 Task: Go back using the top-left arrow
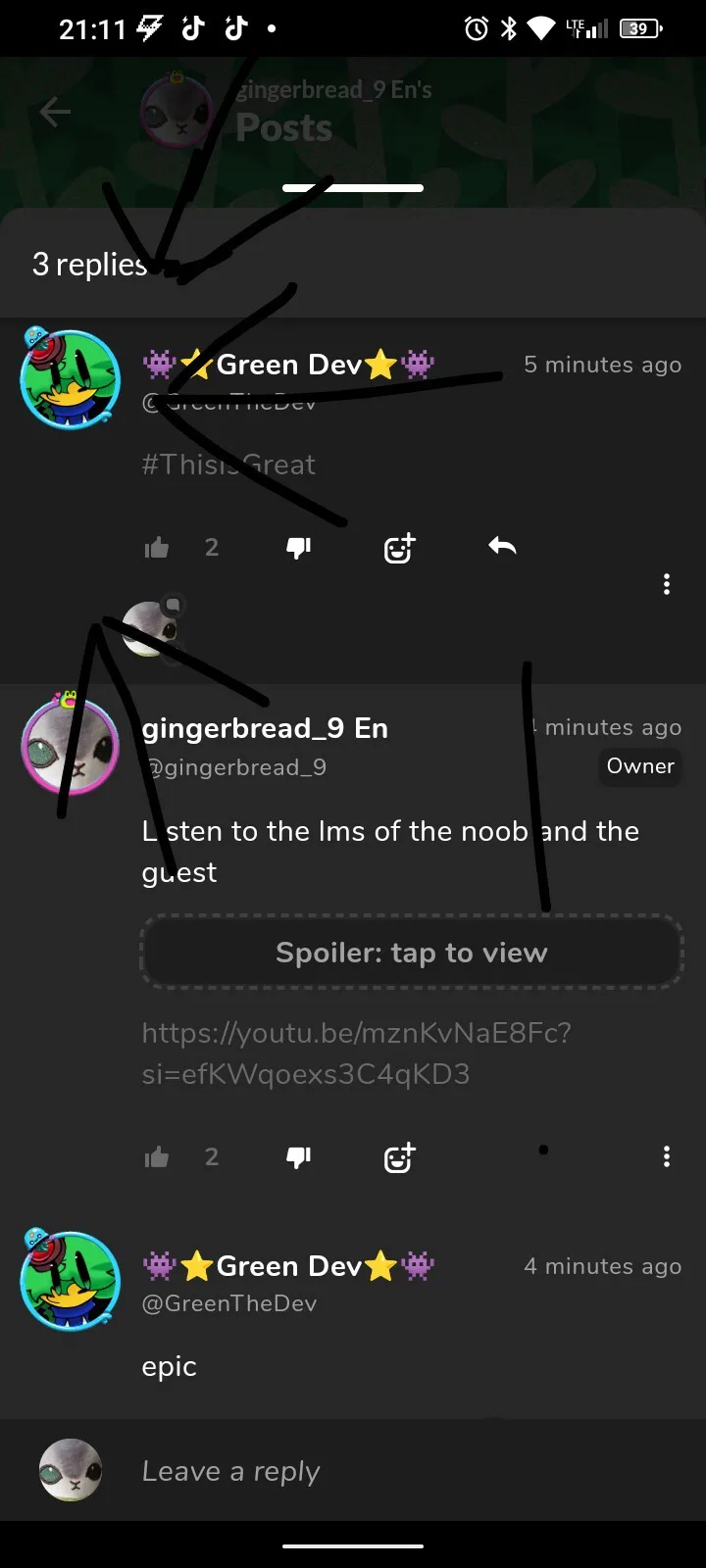[x=55, y=112]
